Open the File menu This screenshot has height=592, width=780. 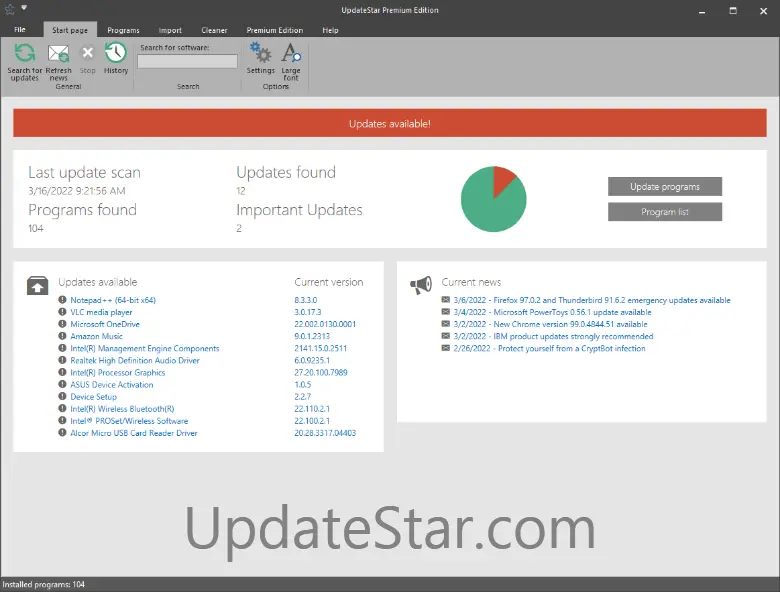point(20,30)
